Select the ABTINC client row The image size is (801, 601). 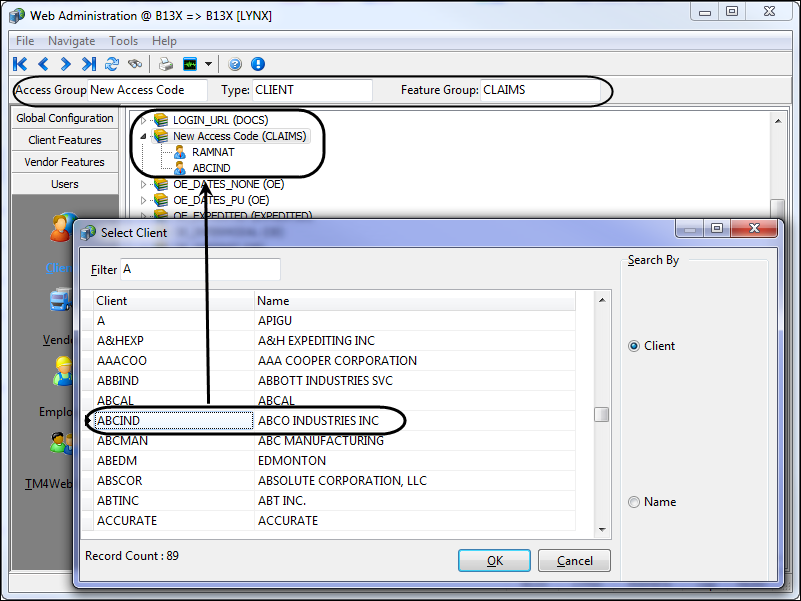pos(328,500)
